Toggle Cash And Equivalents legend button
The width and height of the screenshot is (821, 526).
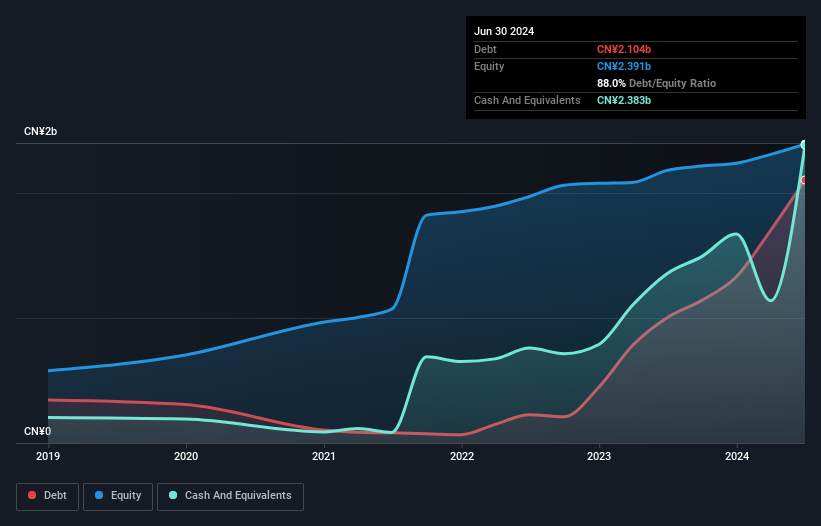(x=230, y=496)
